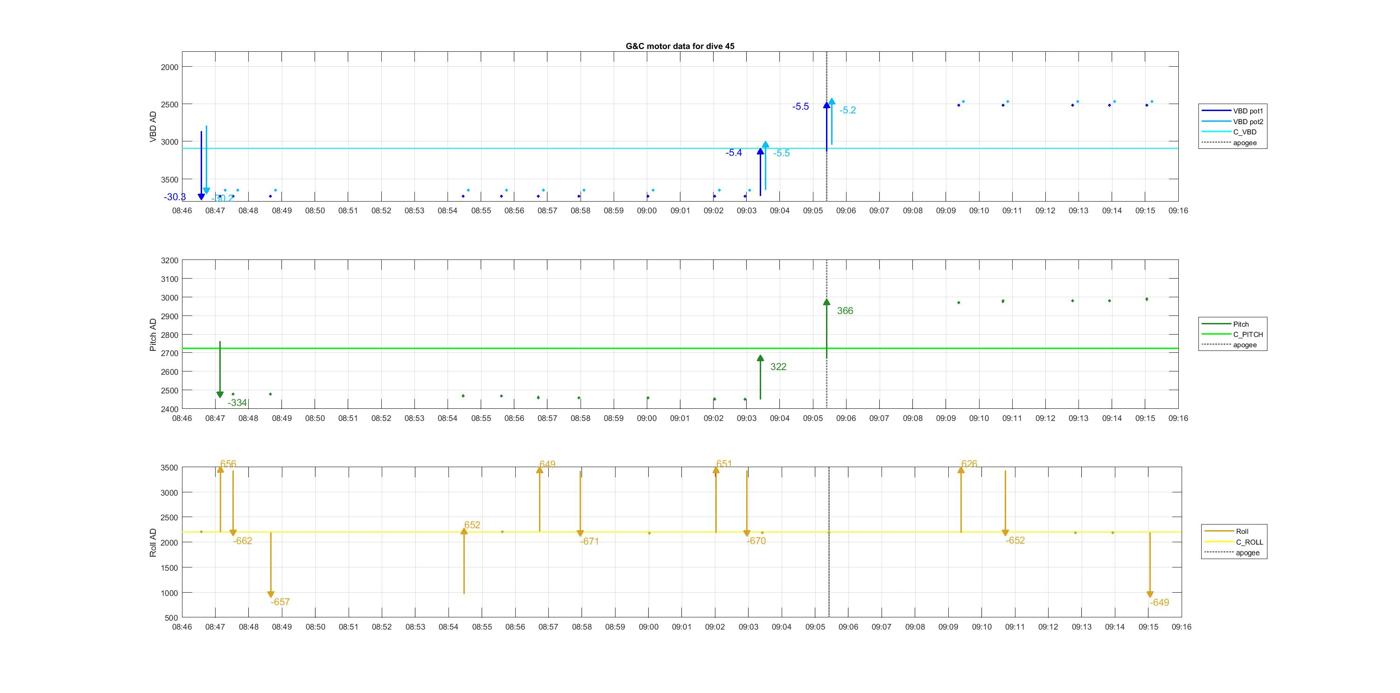This screenshot has width=1400, height=693.
Task: Click the 'Pitch AD' y-axis label
Action: tap(154, 335)
